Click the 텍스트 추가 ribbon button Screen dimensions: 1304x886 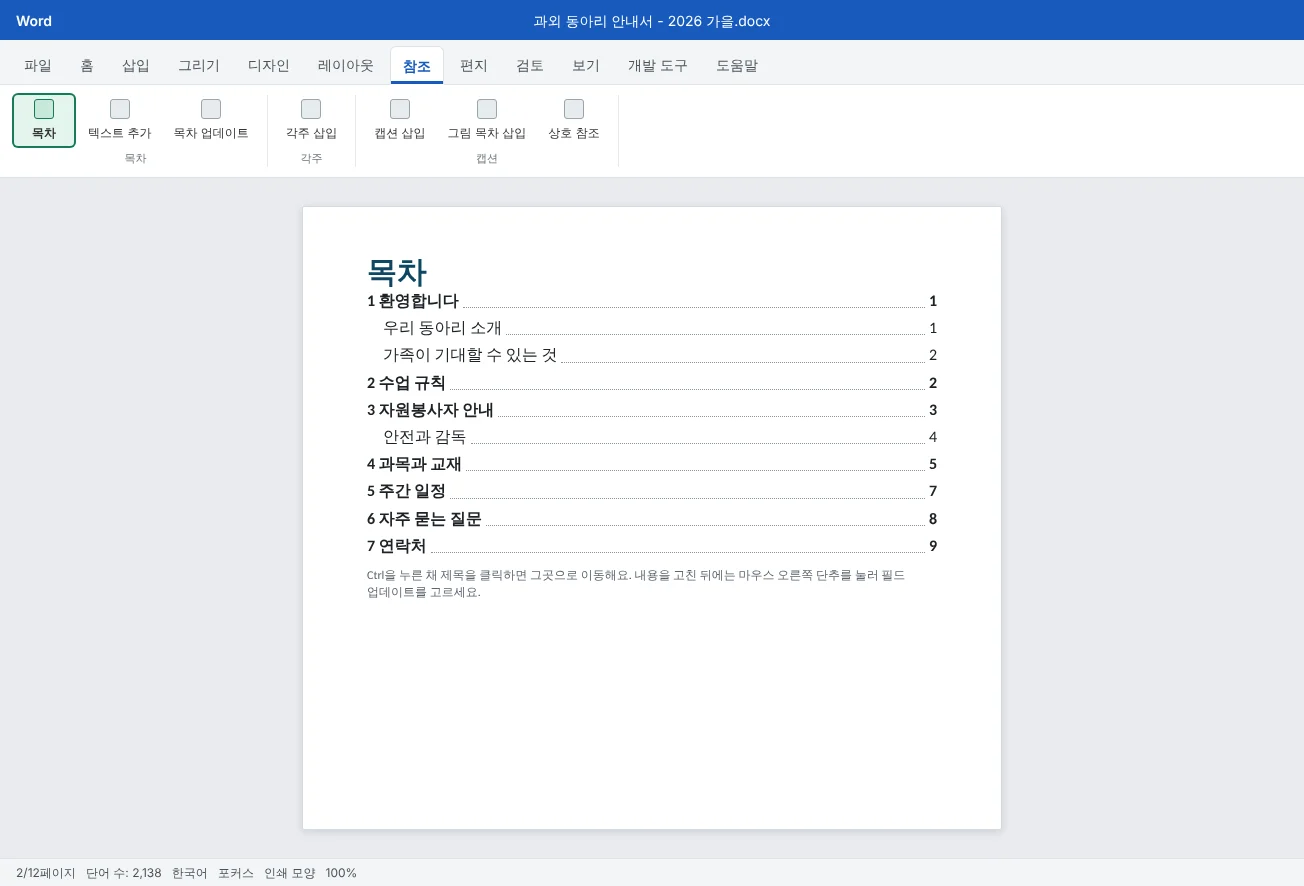[120, 120]
